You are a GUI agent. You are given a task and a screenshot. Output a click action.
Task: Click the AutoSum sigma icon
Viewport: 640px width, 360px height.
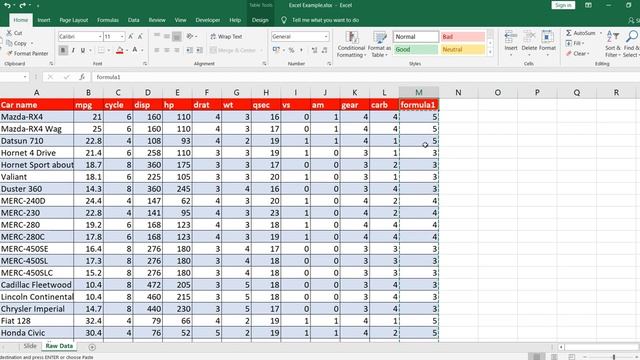569,33
